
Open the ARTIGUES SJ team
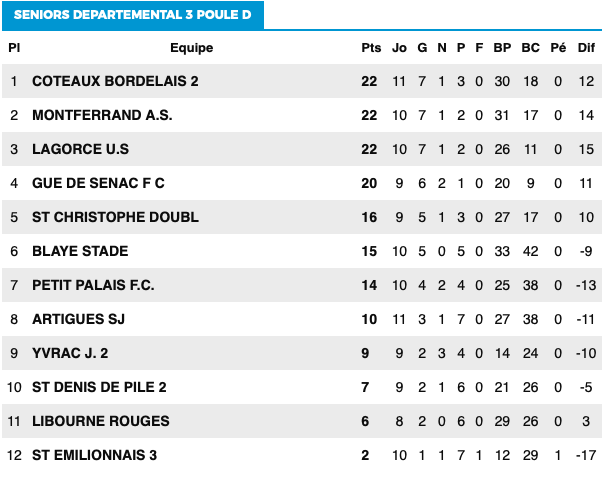coord(78,319)
